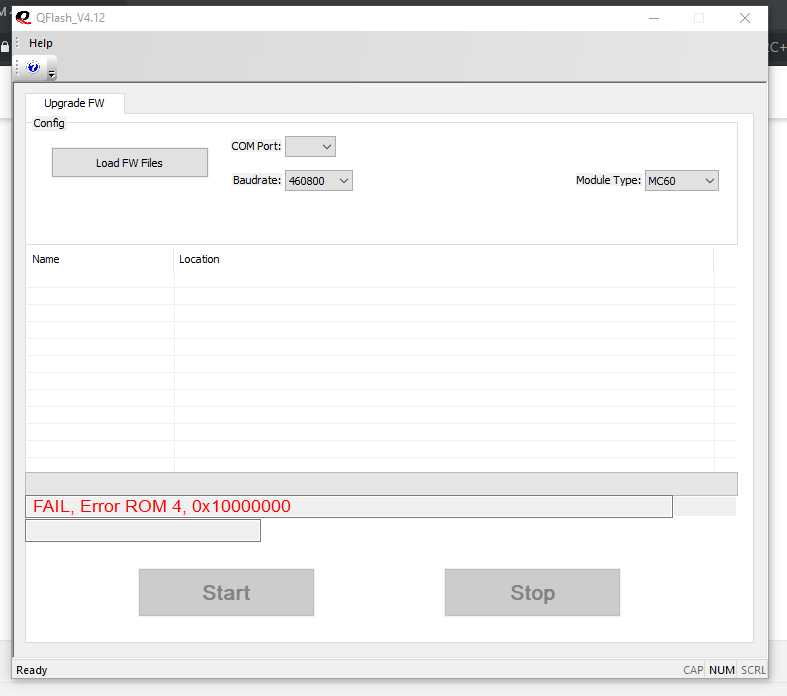Click the empty field below the error message

[142, 531]
